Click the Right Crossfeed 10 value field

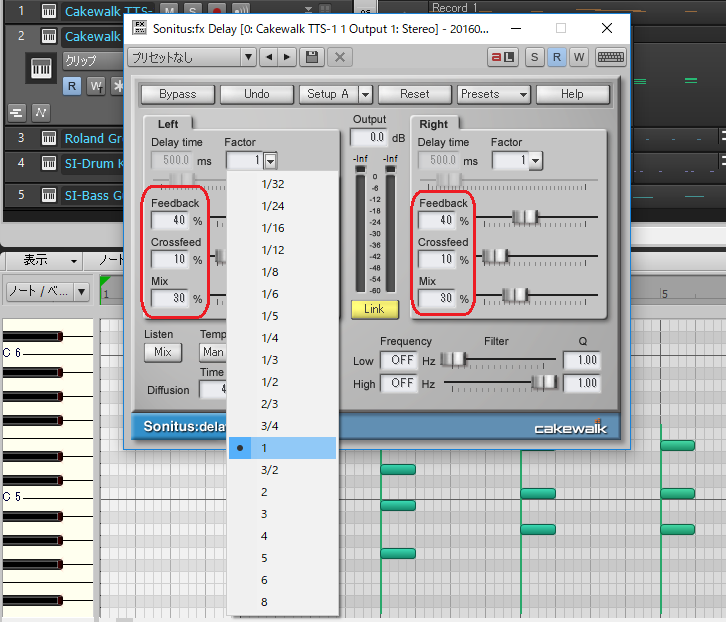click(x=437, y=259)
